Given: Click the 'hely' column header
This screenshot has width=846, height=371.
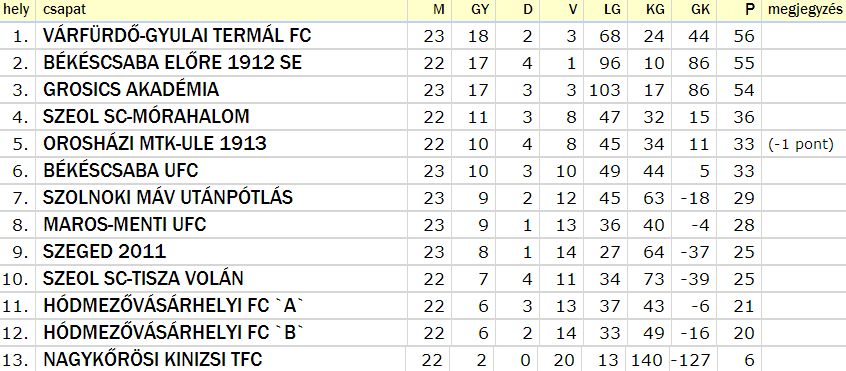Looking at the screenshot, I should click(x=16, y=9).
